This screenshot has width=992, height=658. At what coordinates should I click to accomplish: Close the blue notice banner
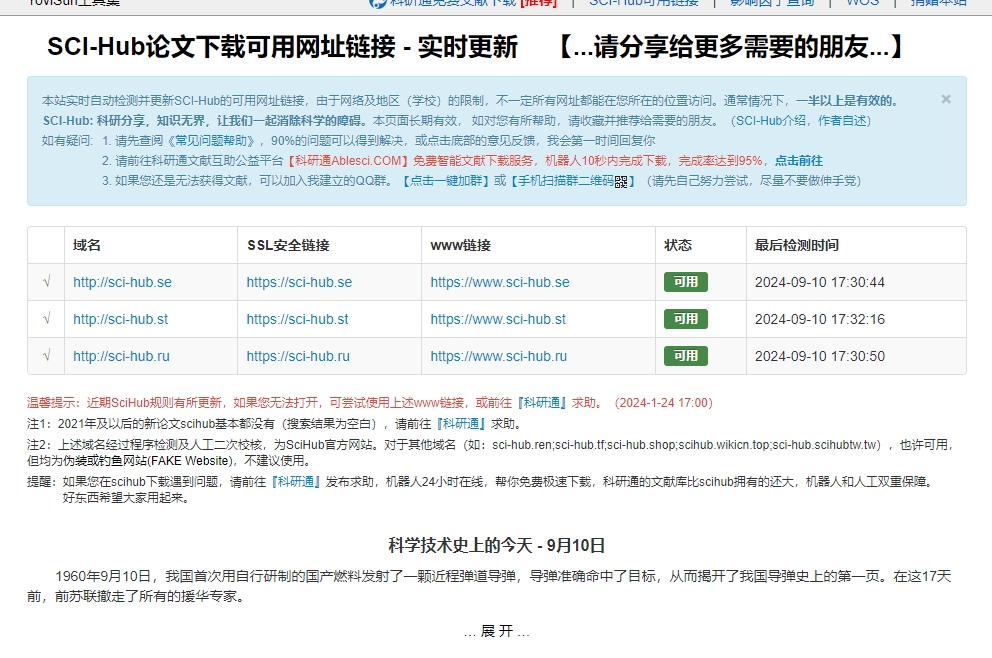(x=946, y=99)
